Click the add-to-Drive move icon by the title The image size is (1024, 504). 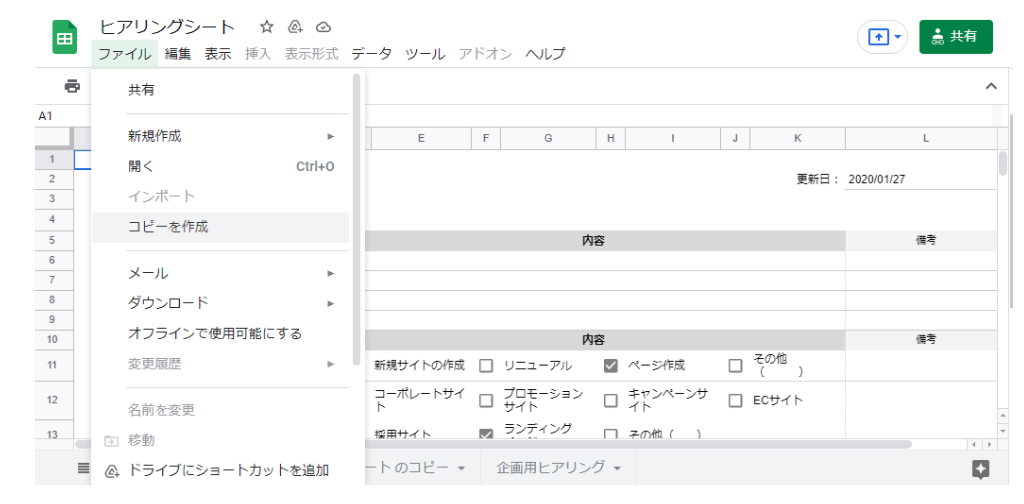295,27
